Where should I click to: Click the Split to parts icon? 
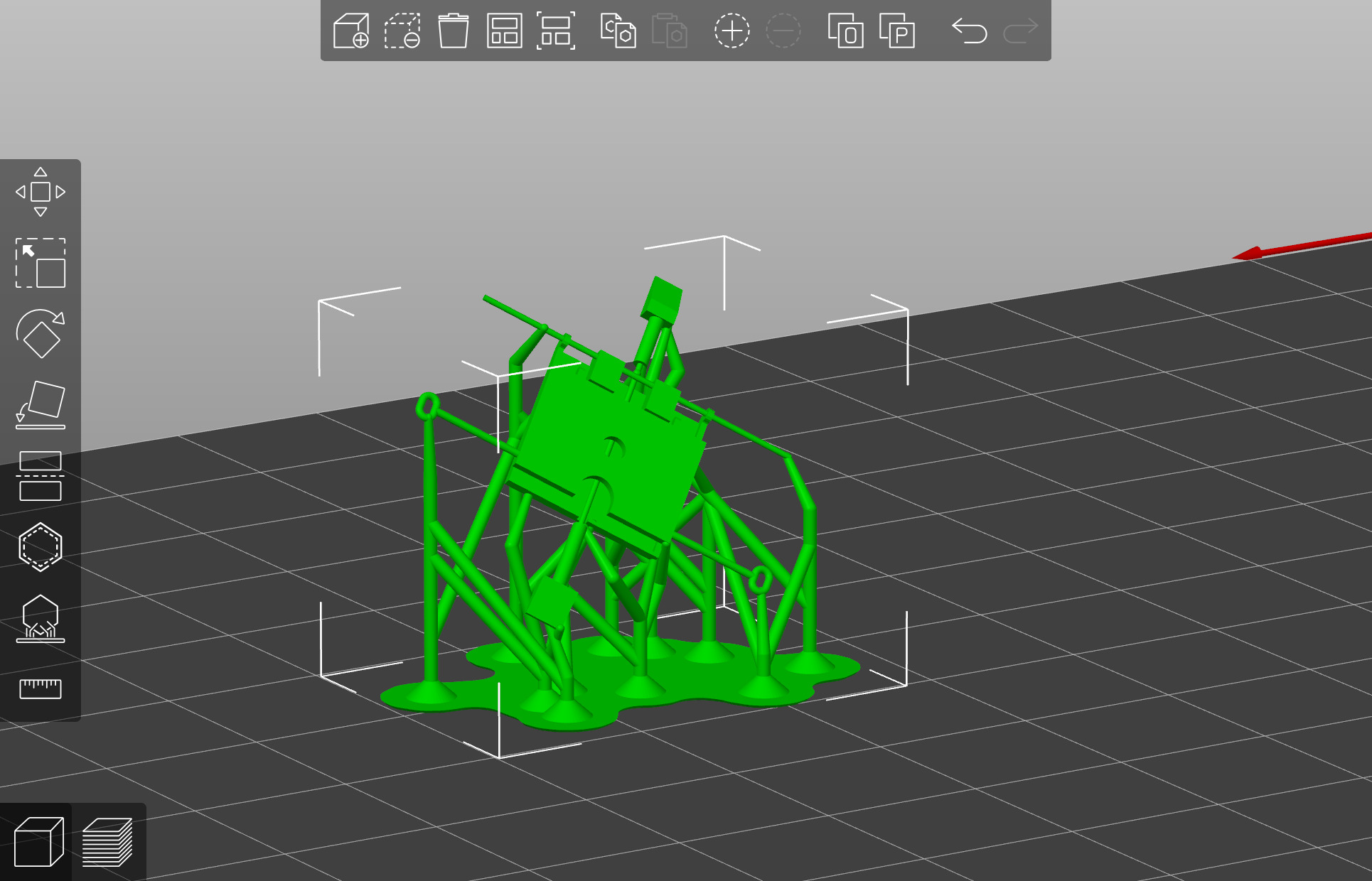coord(897,31)
